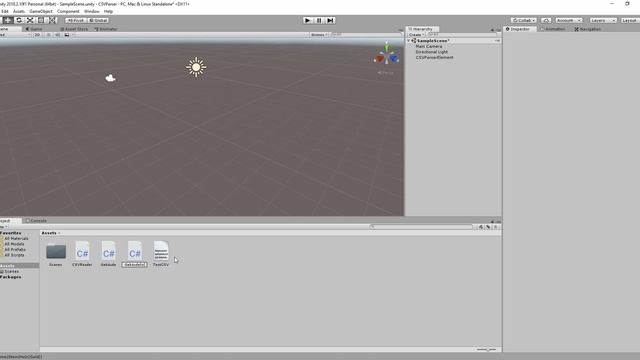This screenshot has width=640, height=360.
Task: Click the Sun directional light gizmo
Action: coord(196,67)
